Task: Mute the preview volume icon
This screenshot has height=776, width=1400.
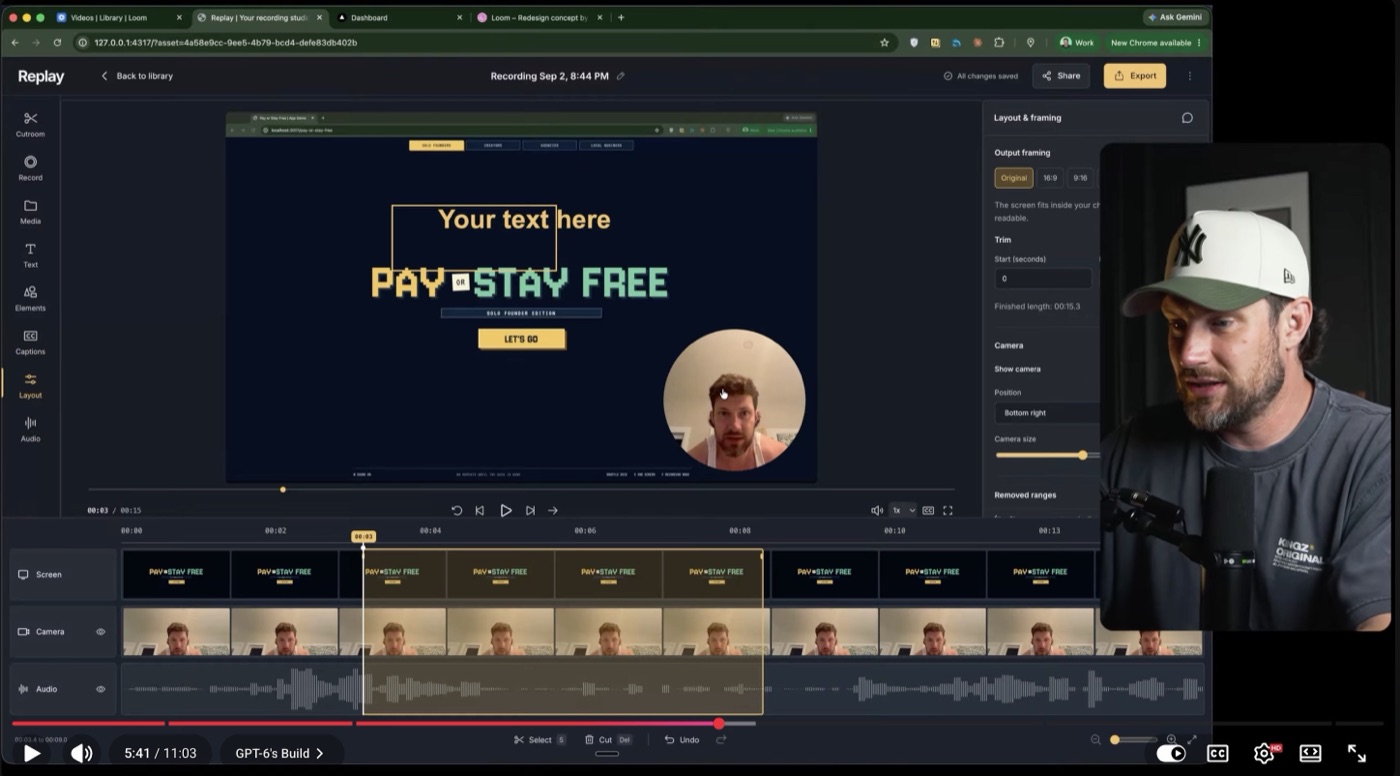Action: [x=877, y=510]
